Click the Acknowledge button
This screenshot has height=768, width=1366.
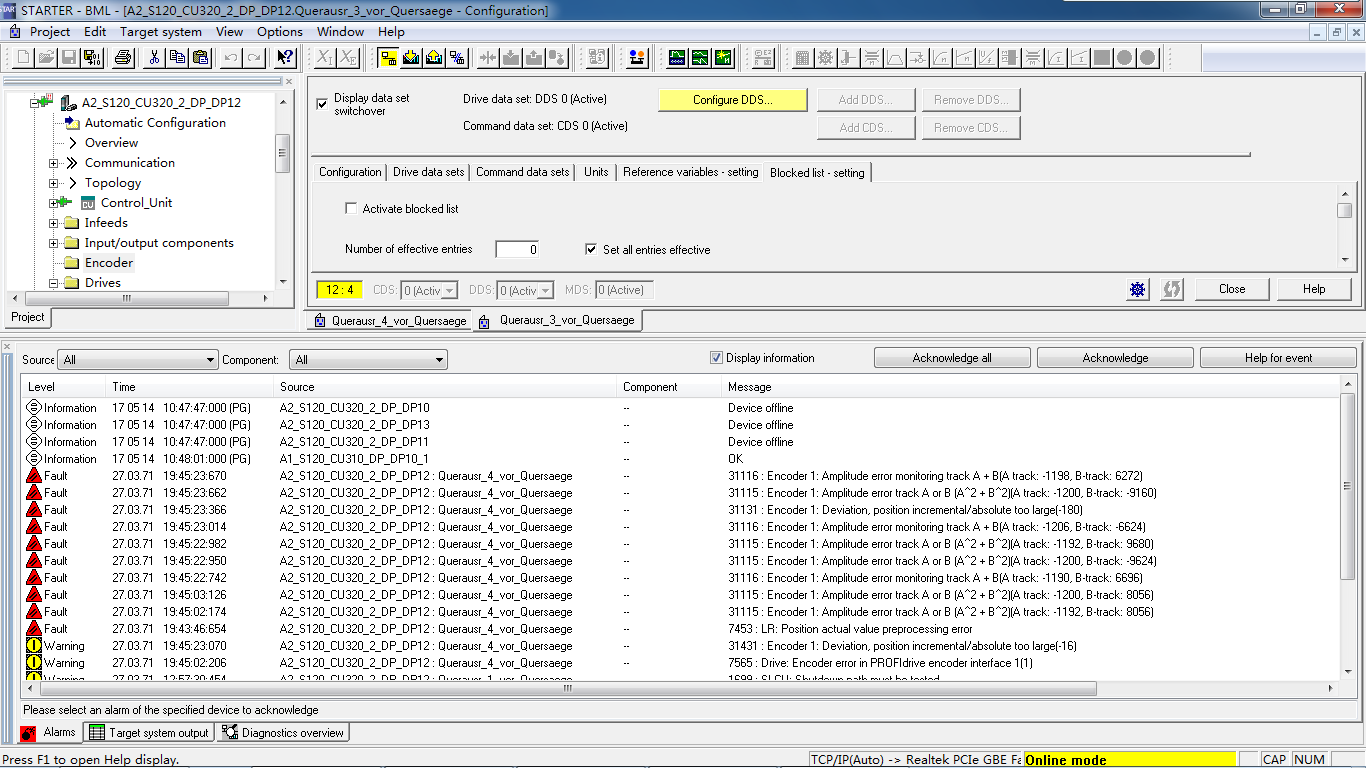1115,358
